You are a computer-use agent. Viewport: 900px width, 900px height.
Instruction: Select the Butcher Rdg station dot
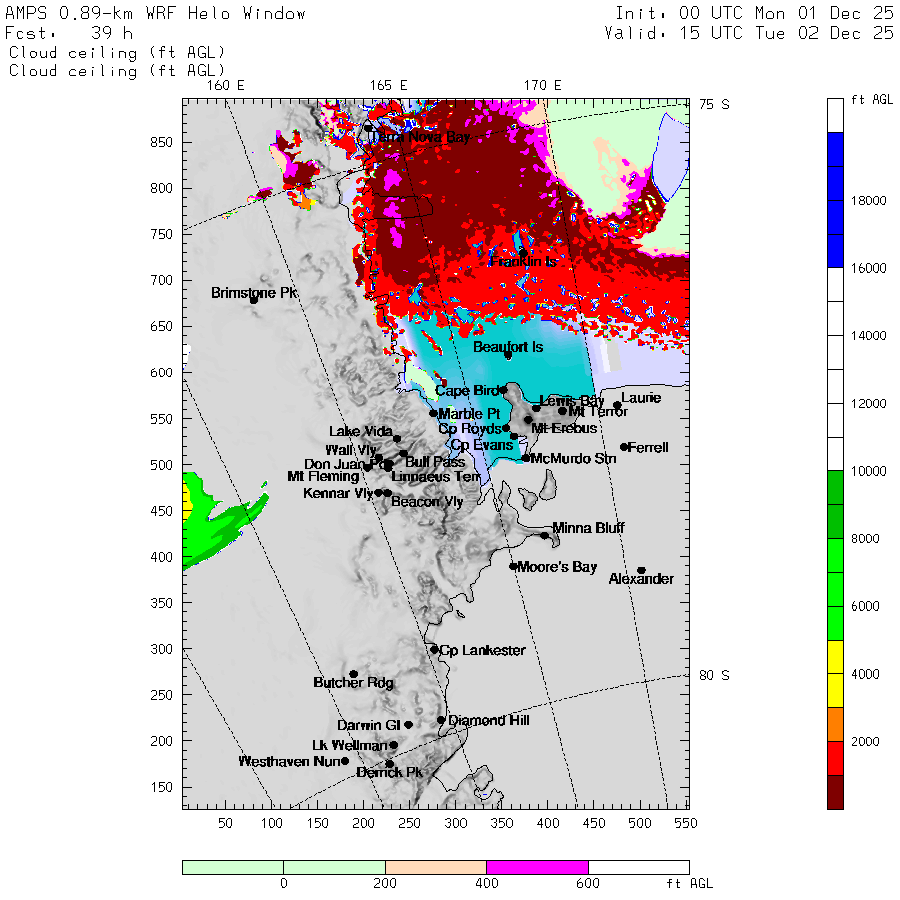[x=353, y=674]
